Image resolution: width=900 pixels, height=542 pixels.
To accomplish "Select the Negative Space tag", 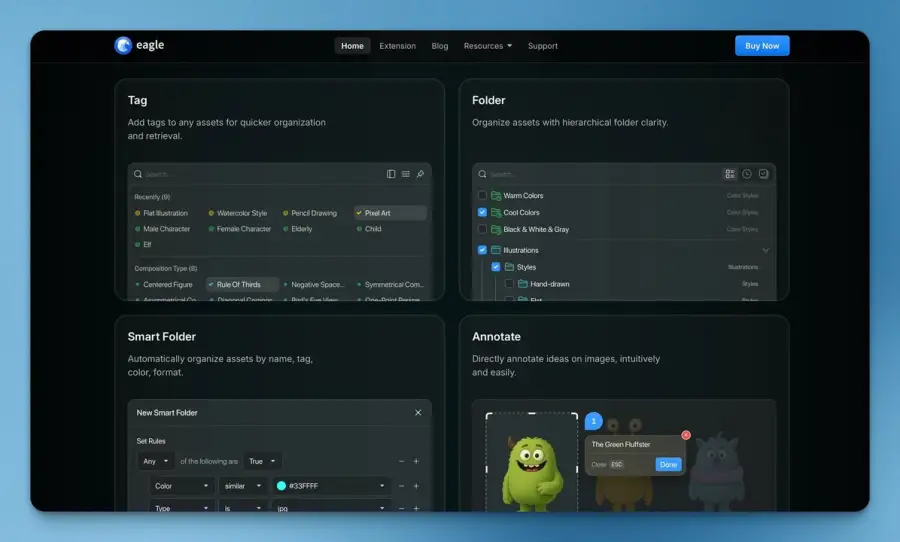I will pos(314,284).
